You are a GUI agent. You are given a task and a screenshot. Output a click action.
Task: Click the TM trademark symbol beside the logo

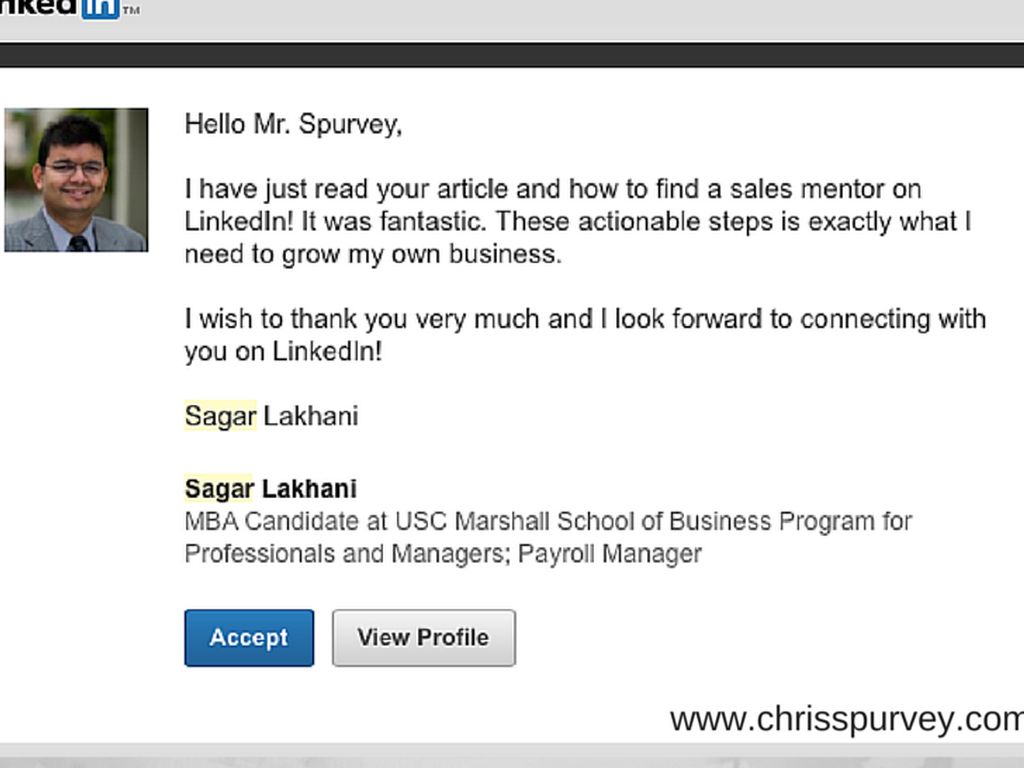click(131, 11)
